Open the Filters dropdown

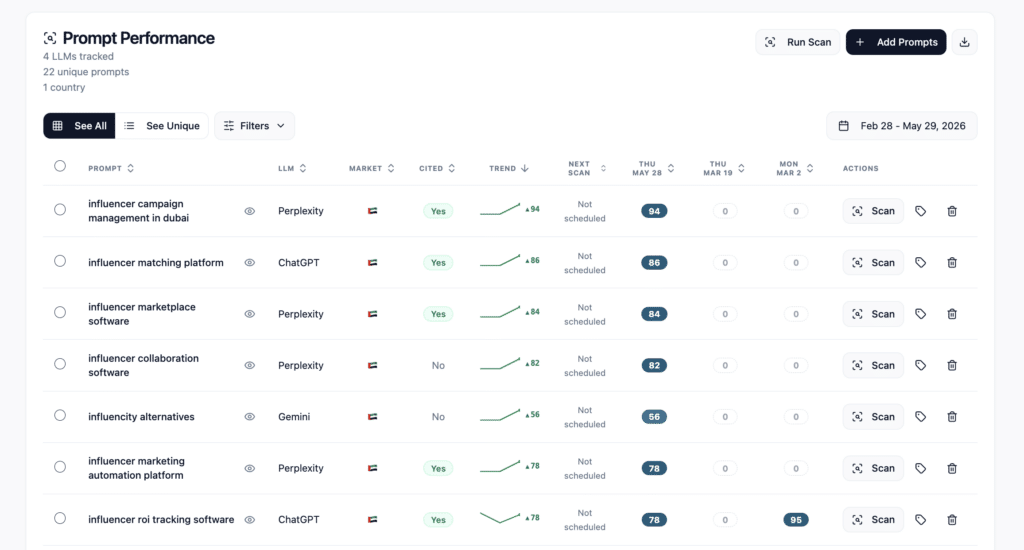point(254,126)
